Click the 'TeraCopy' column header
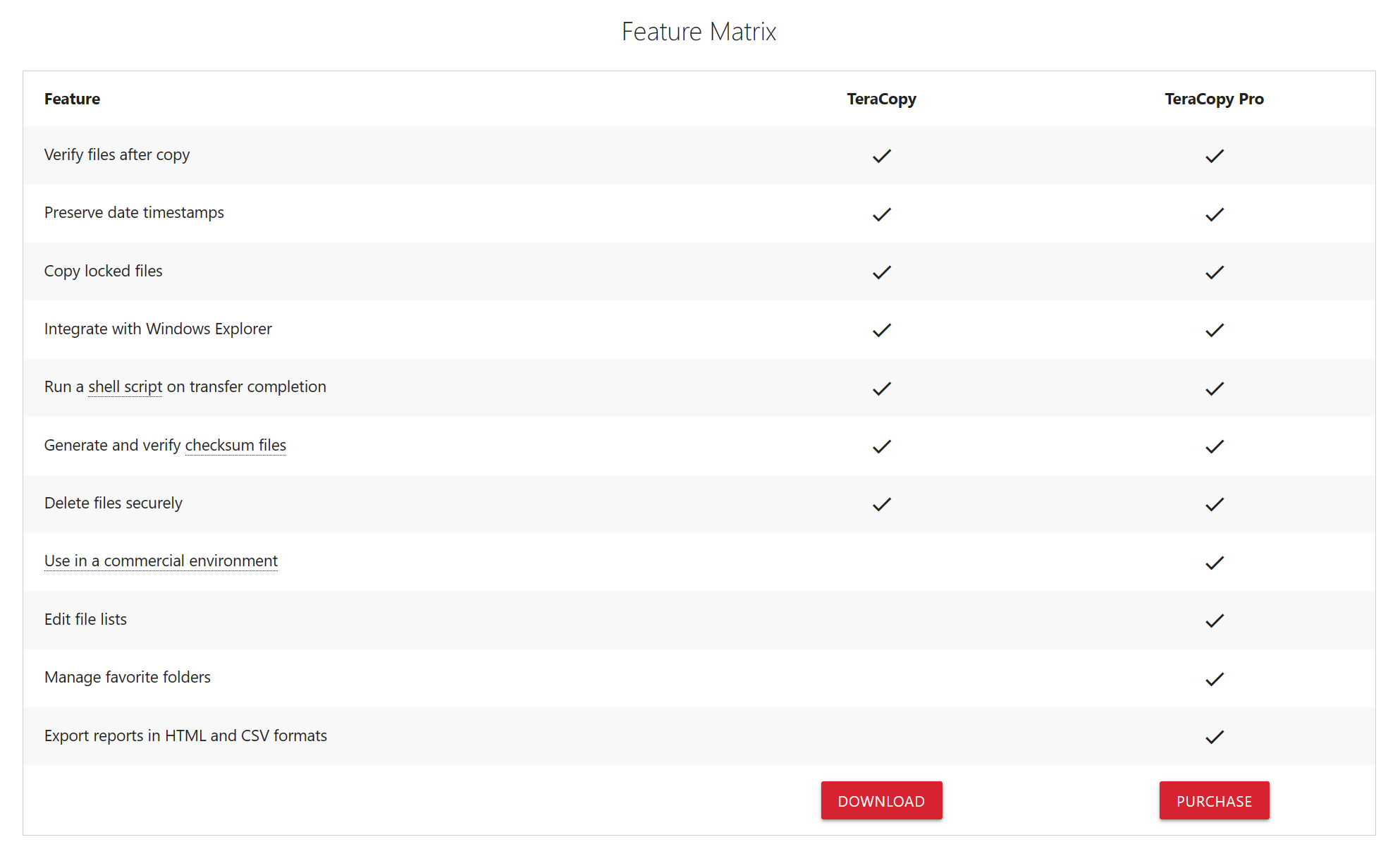The width and height of the screenshot is (1400, 861). click(x=881, y=99)
